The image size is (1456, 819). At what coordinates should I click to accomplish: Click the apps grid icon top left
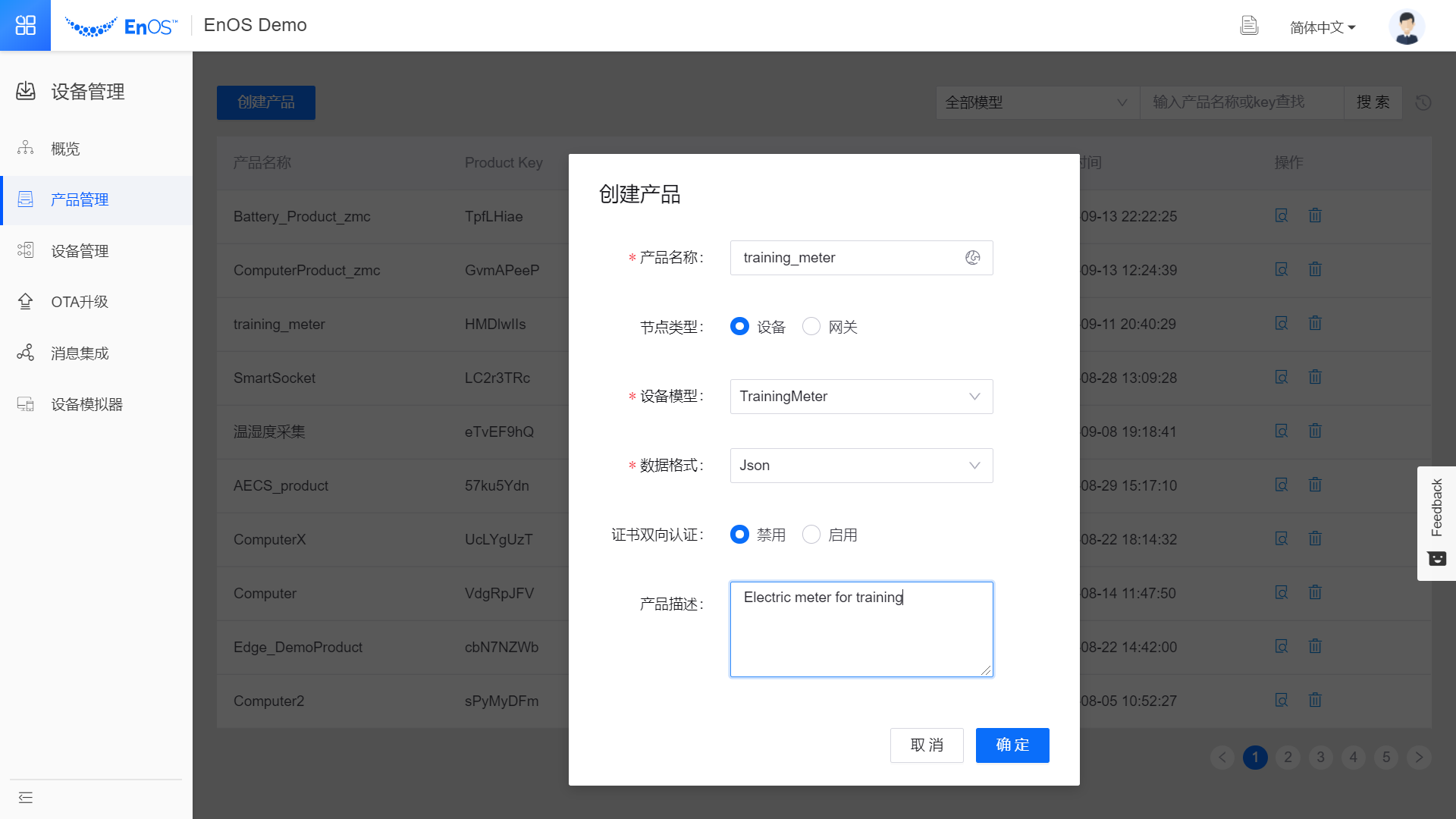25,25
